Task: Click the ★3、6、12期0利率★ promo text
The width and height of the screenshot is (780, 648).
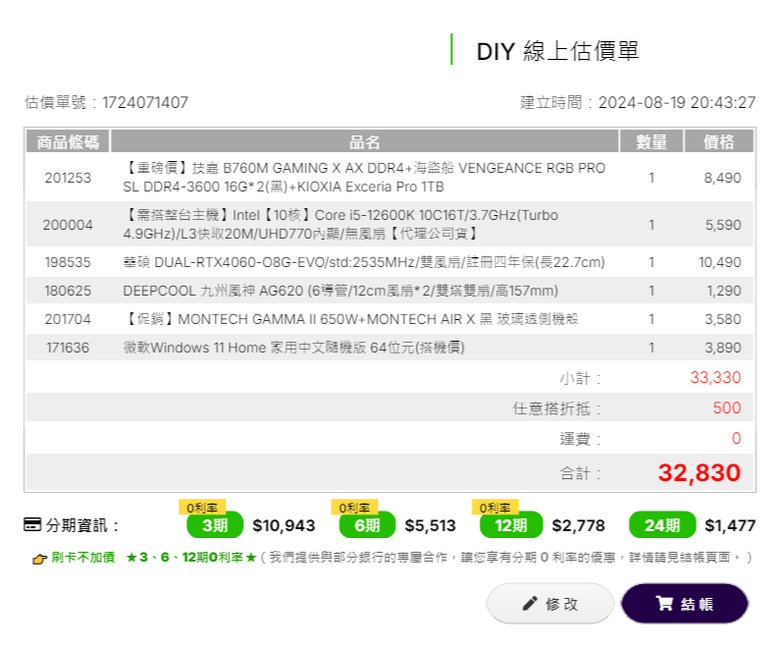Action: click(x=191, y=557)
